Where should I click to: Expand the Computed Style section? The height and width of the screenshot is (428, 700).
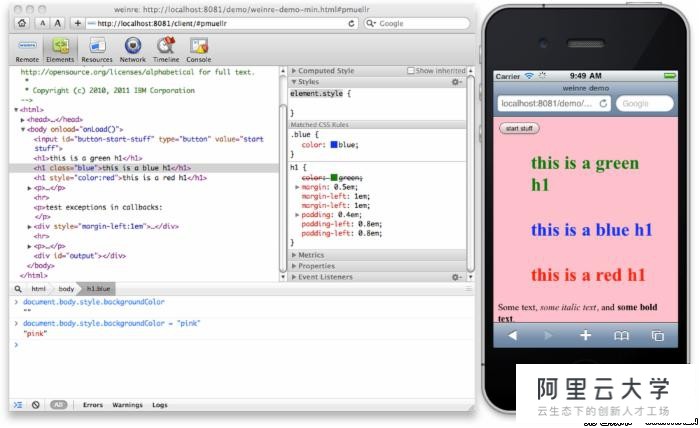(x=294, y=71)
